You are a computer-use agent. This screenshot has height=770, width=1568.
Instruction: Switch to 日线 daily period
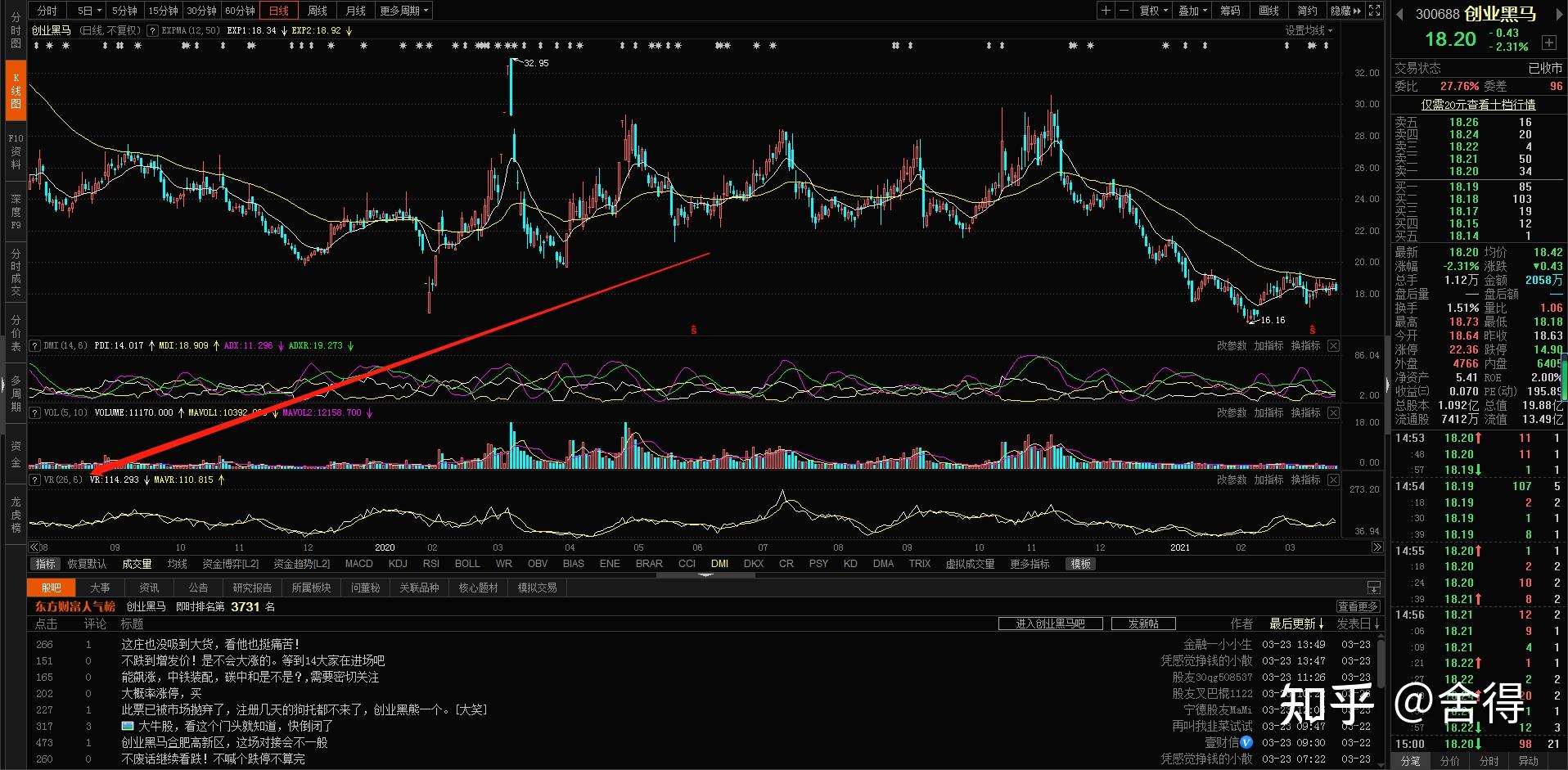[279, 11]
